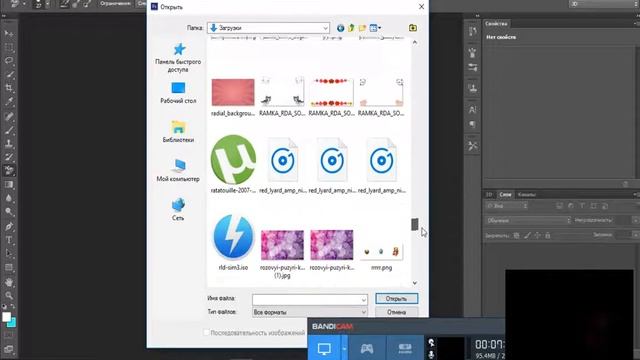Toggle lock transparent pixels
Viewport: 640px width, 360px height.
[x=516, y=235]
